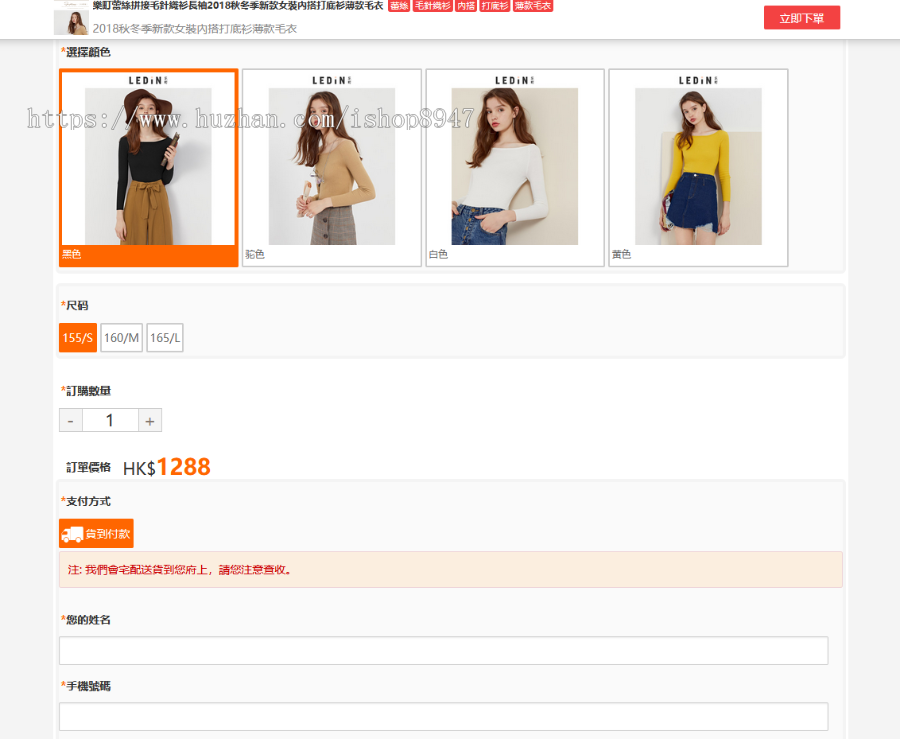Click the 薄款毛衣 tag label
900x739 pixels.
click(x=533, y=6)
